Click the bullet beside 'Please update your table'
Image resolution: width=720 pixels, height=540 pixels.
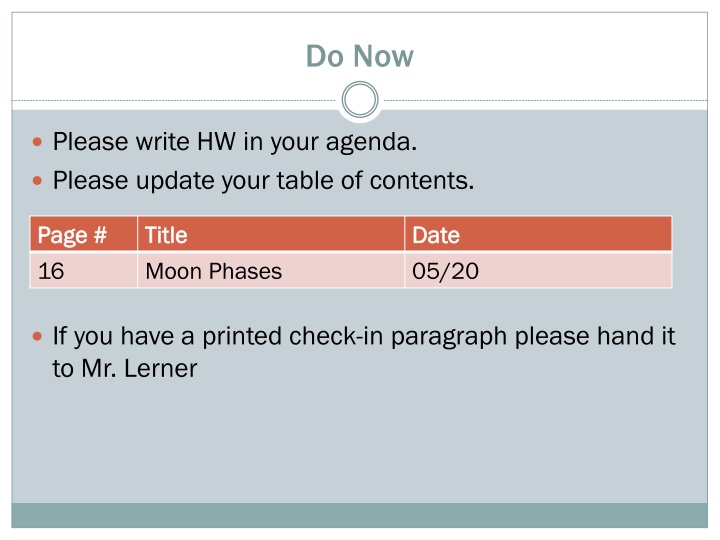click(38, 181)
